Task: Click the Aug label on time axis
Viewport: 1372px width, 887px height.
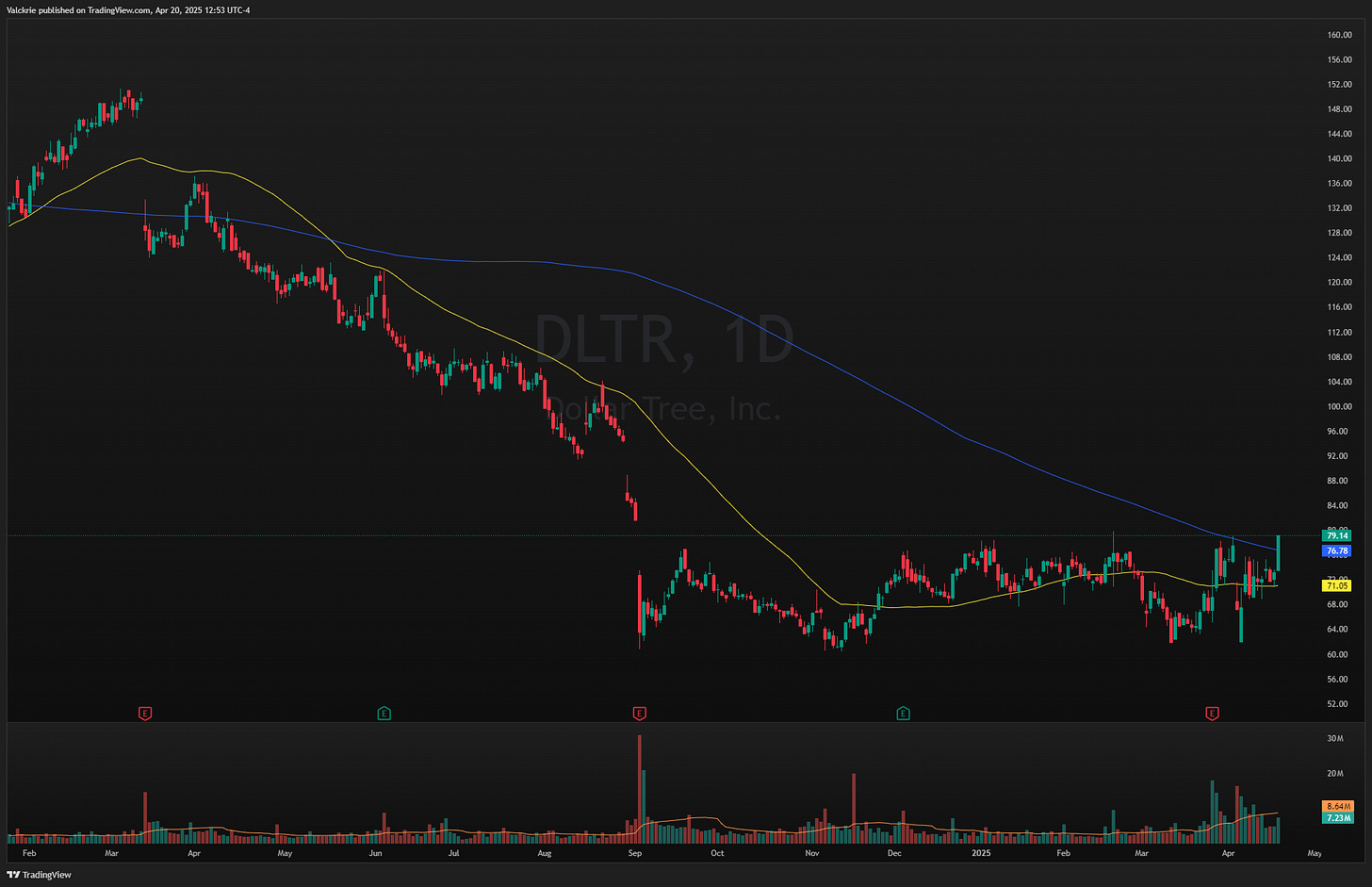Action: (x=544, y=853)
